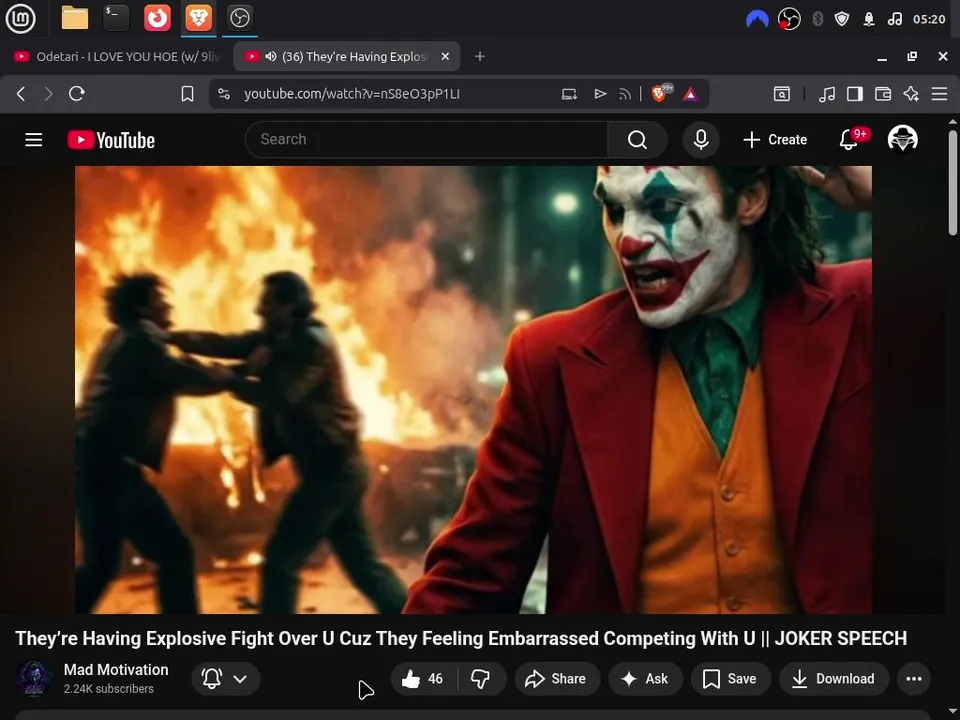Click the Create button
Viewport: 960px width, 720px height.
tap(775, 140)
